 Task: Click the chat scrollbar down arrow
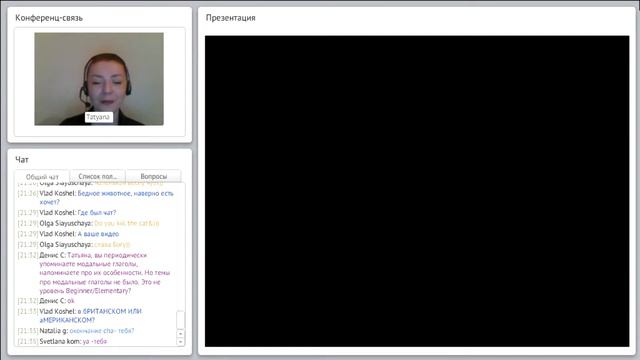(x=180, y=342)
